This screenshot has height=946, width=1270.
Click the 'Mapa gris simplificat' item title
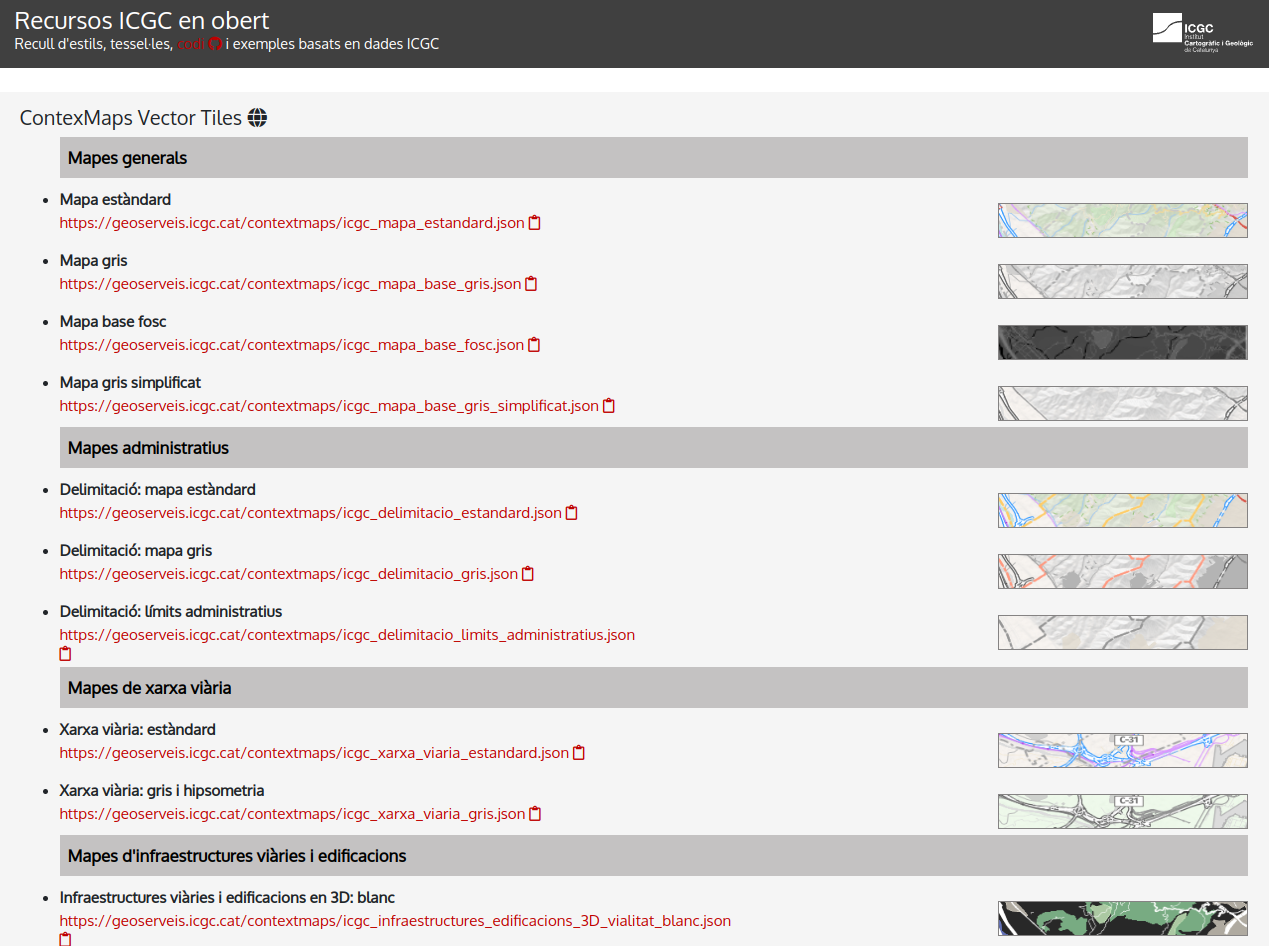(x=131, y=383)
